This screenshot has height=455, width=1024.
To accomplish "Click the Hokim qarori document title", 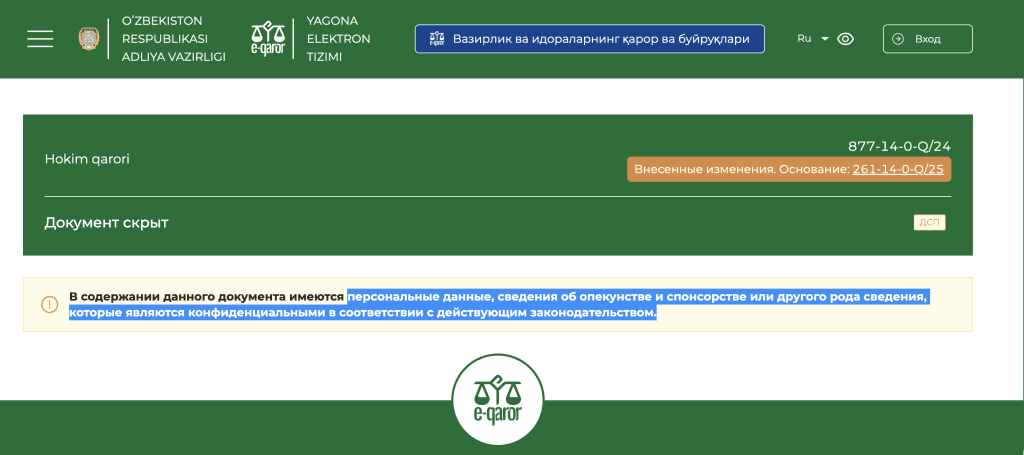I will 87,159.
